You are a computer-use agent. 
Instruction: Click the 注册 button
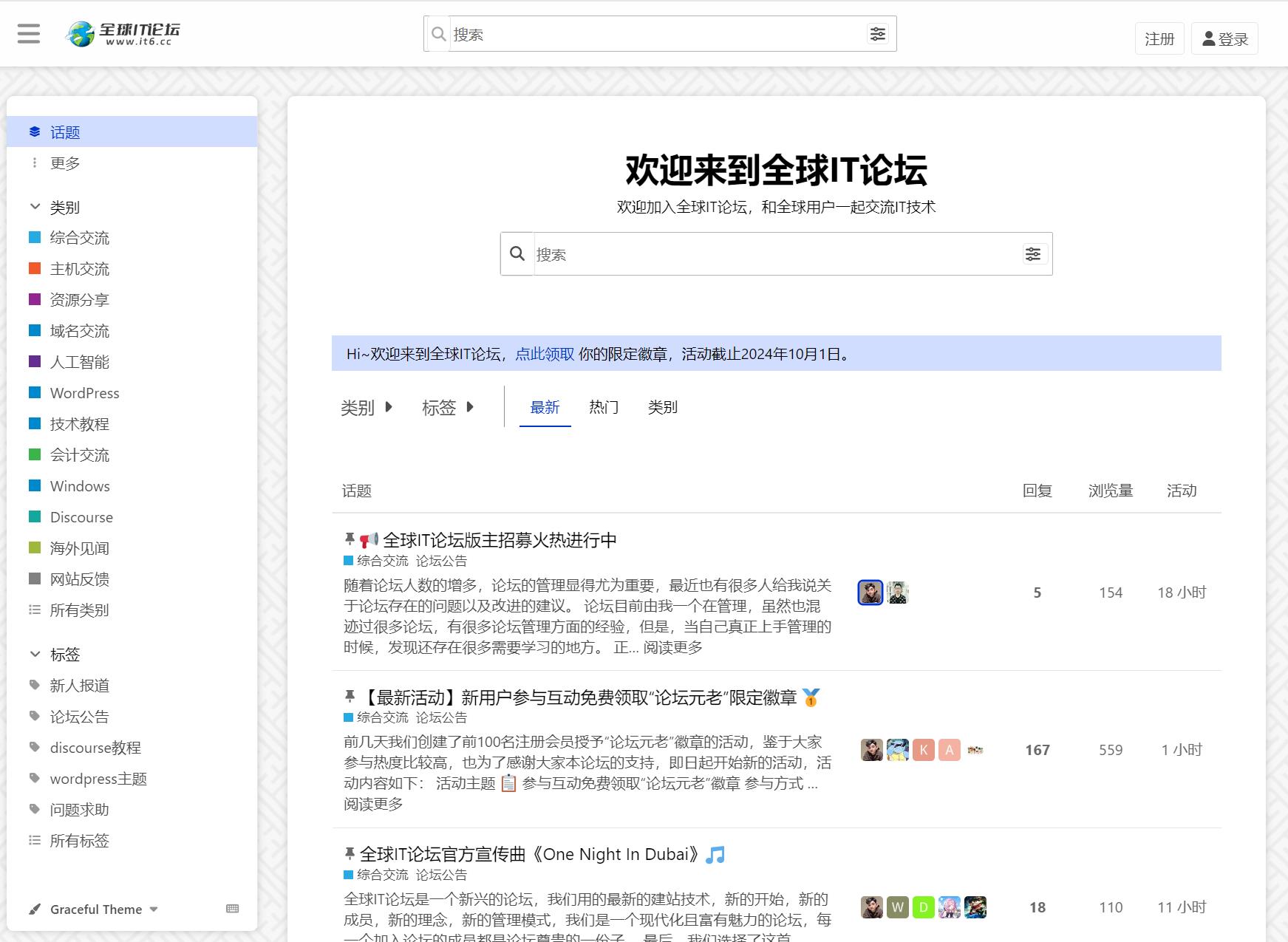pos(1159,38)
